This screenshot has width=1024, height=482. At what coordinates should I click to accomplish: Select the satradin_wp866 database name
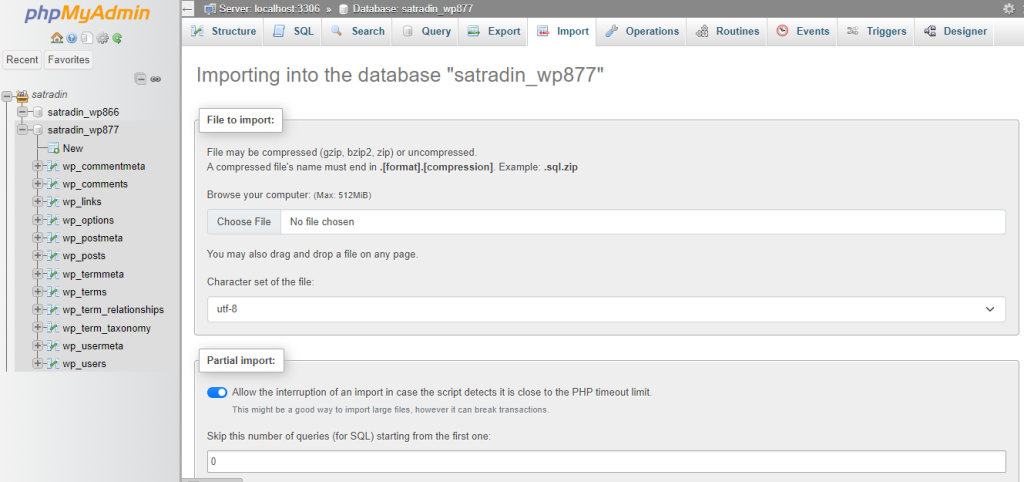pyautogui.click(x=83, y=112)
